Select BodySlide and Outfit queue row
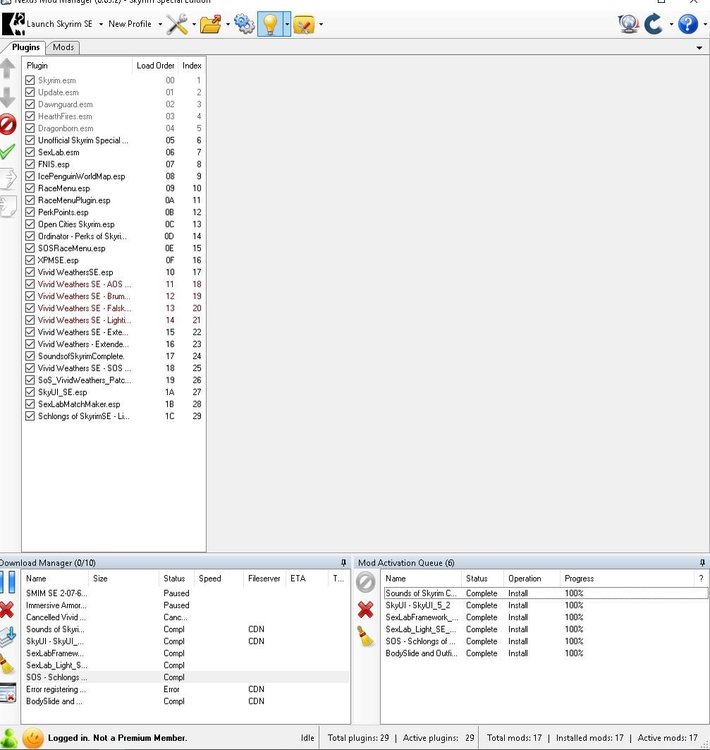 545,653
